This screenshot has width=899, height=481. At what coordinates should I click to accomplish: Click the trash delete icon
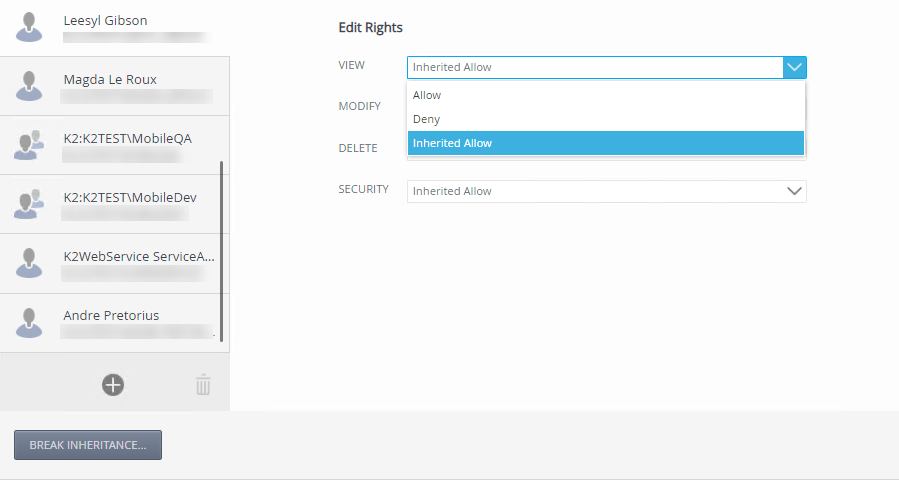coord(203,384)
